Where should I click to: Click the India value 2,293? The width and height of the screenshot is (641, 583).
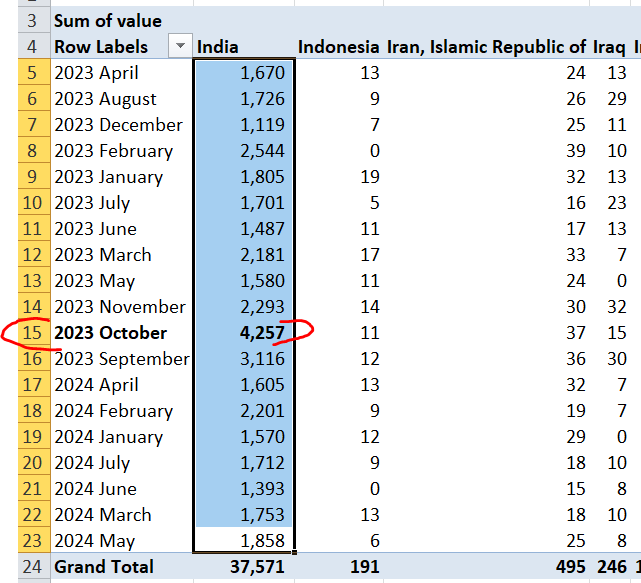[x=262, y=307]
